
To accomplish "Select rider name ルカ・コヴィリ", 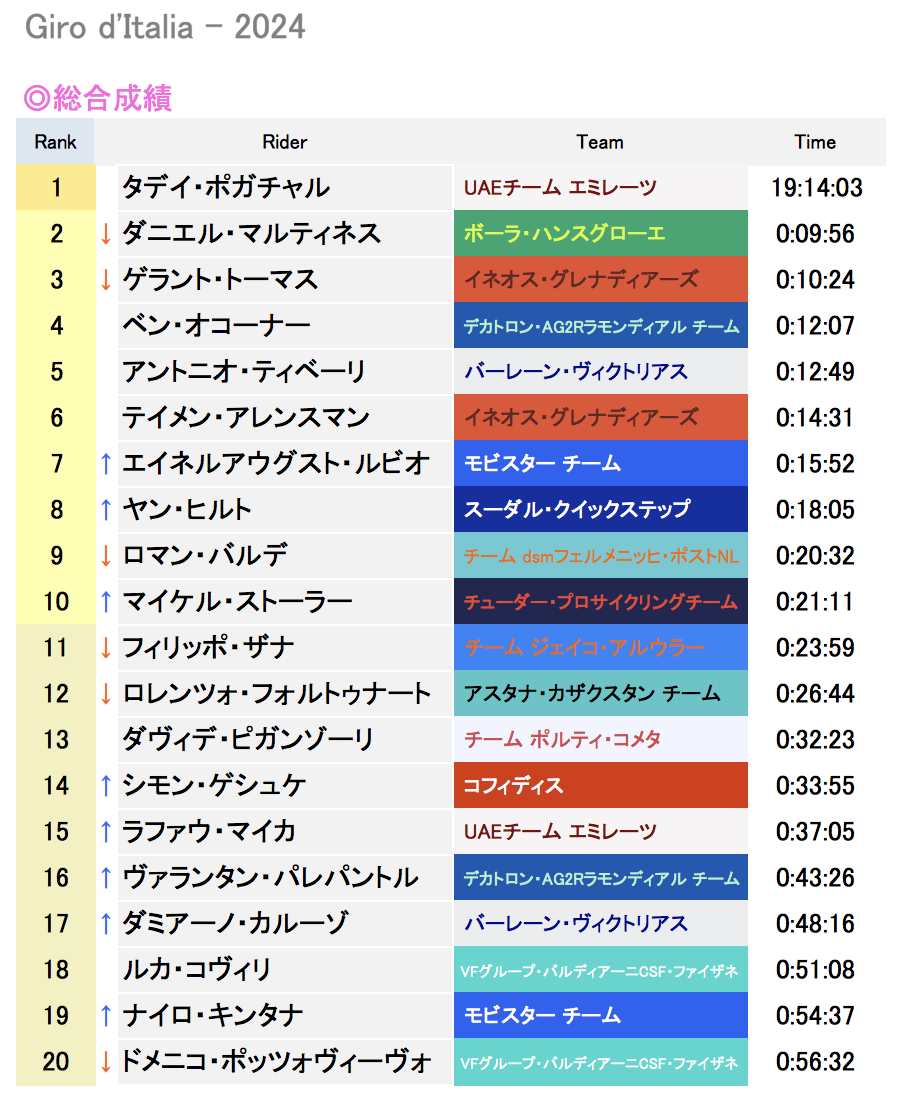I will (197, 970).
